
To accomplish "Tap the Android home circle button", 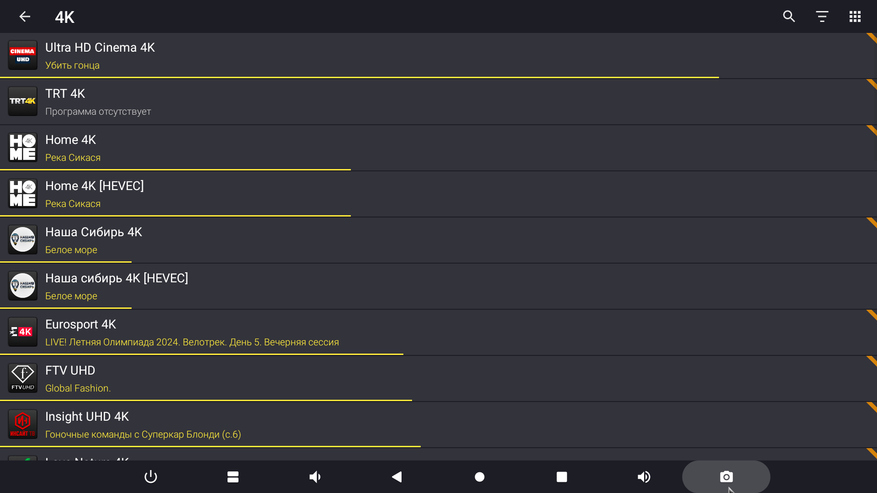I will coord(479,477).
